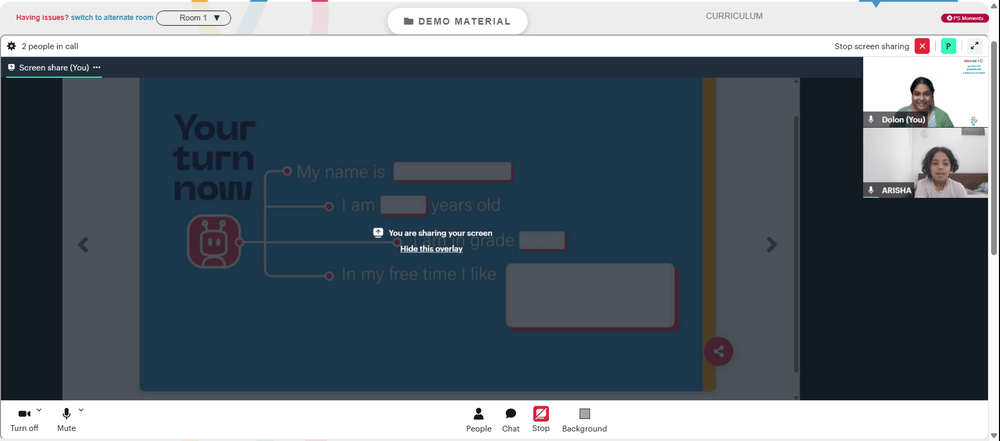
Task: Expand call to fullscreen
Action: pyautogui.click(x=974, y=46)
